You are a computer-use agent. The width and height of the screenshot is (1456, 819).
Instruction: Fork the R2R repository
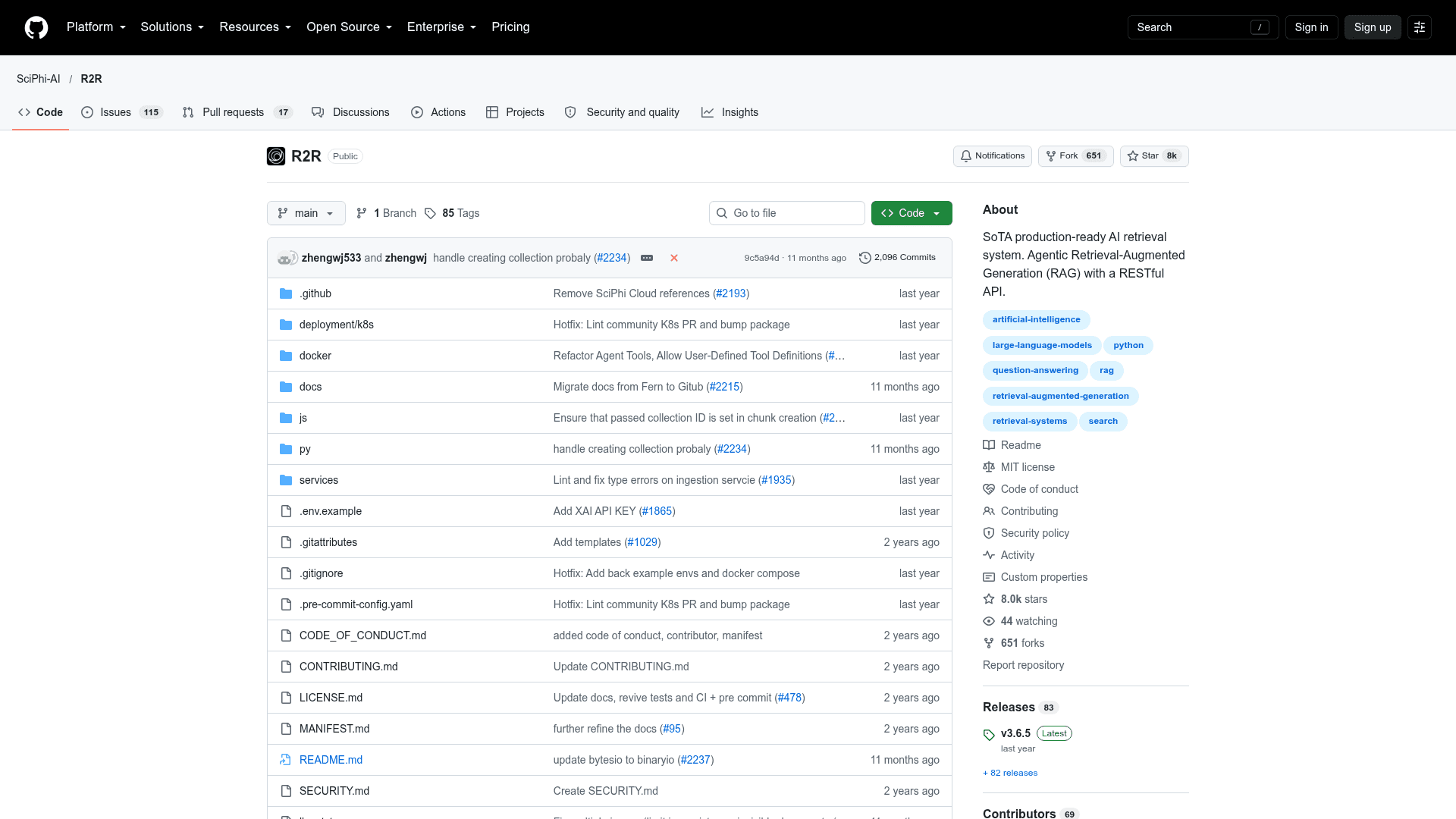tap(1075, 156)
